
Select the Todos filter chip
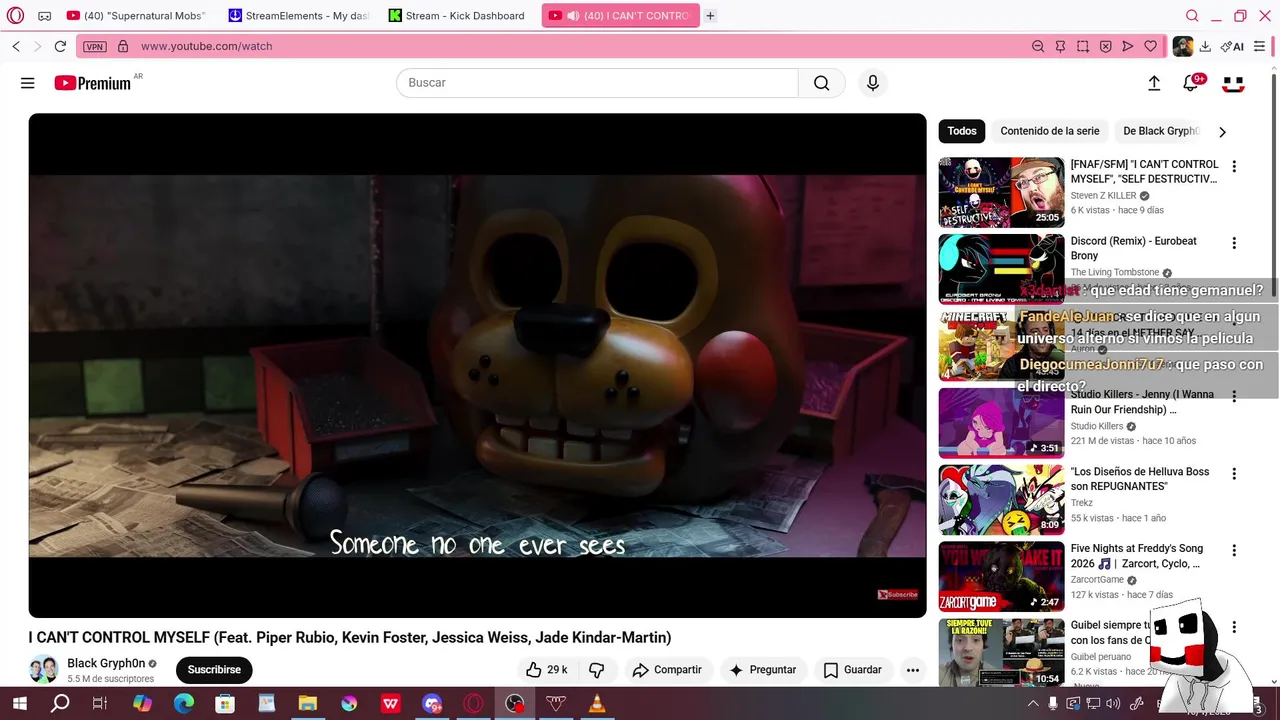(962, 131)
